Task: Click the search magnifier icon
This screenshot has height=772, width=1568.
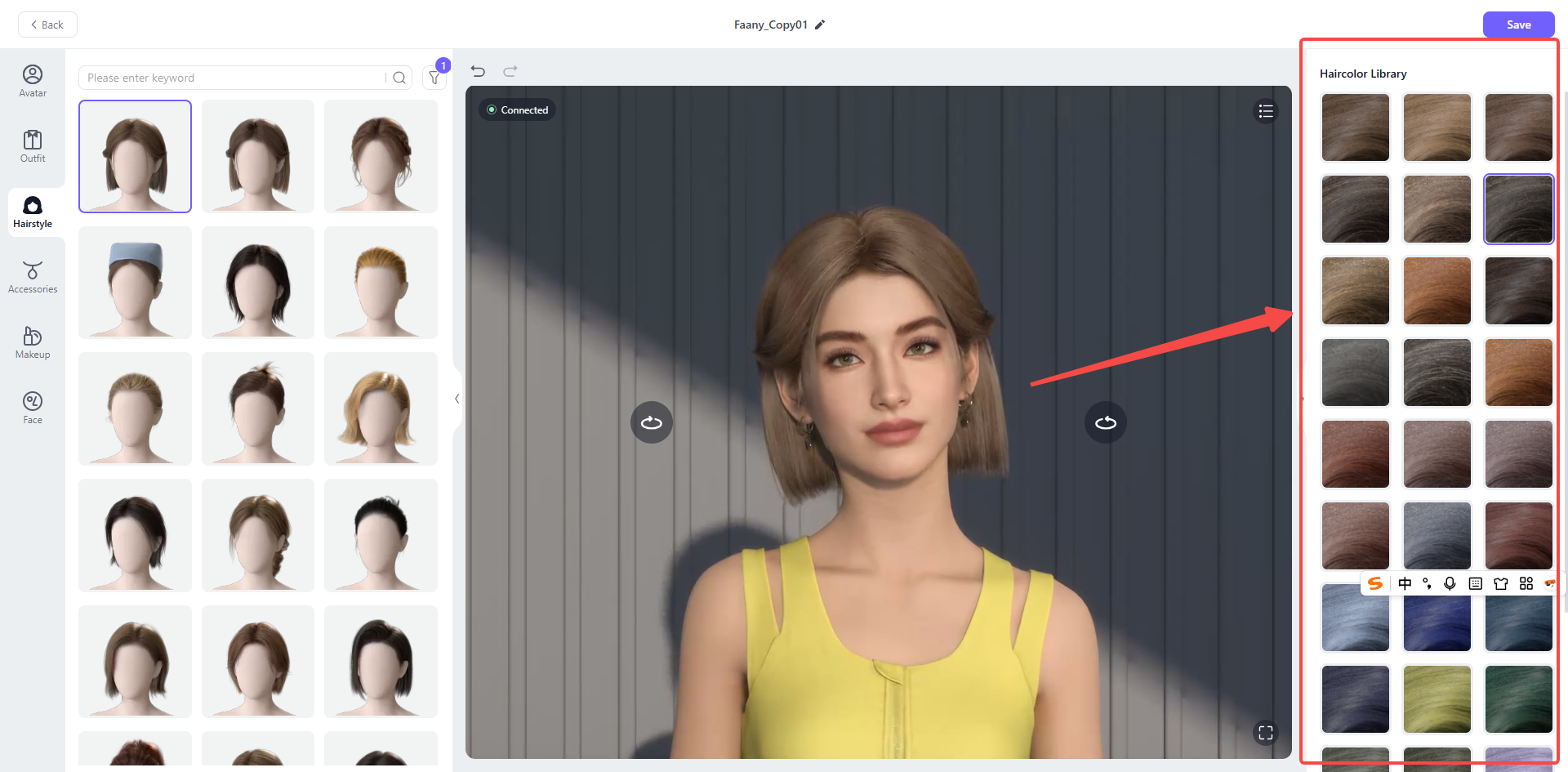Action: point(399,78)
